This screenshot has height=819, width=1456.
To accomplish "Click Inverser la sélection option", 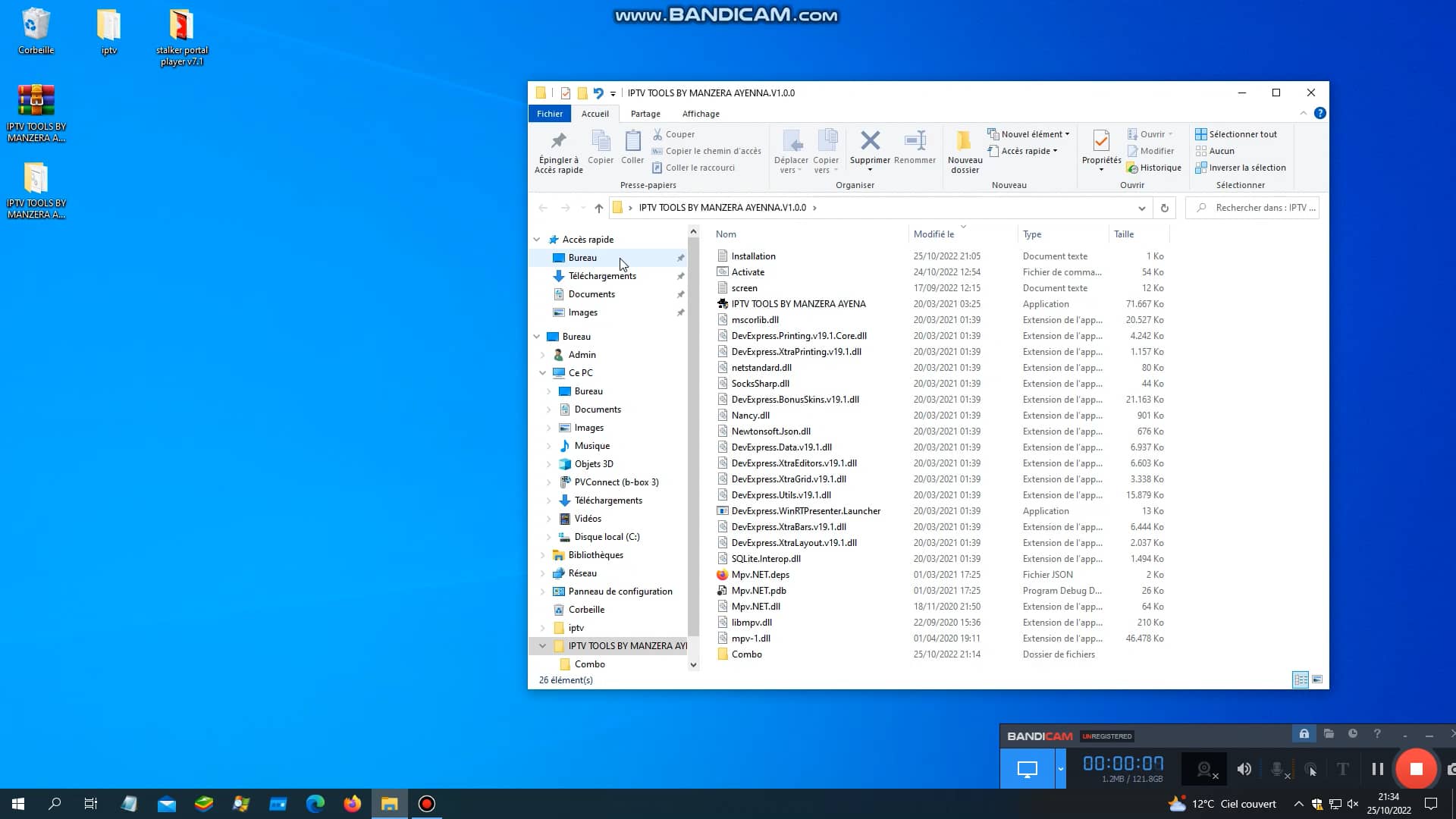I will [1241, 168].
